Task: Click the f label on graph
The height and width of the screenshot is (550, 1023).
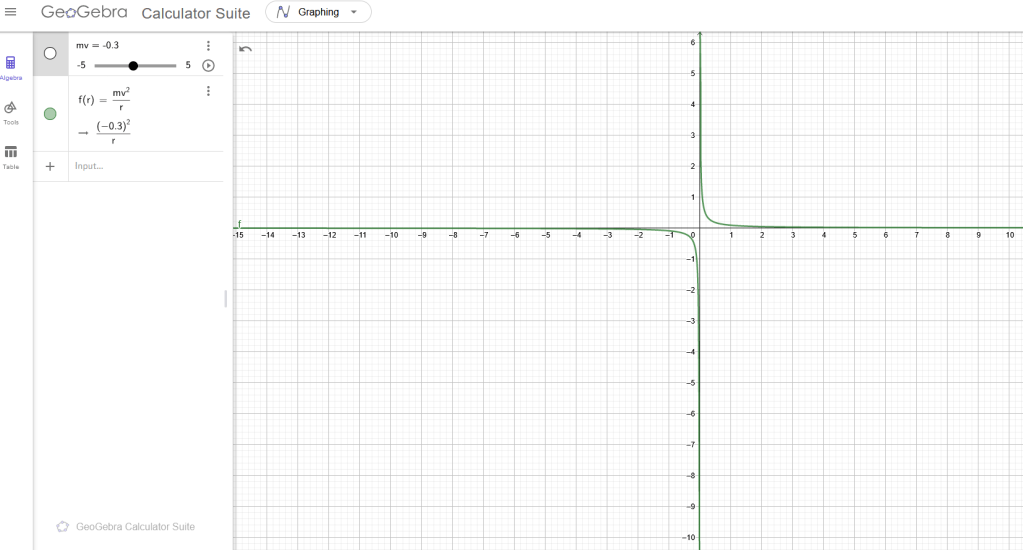Action: tap(239, 223)
